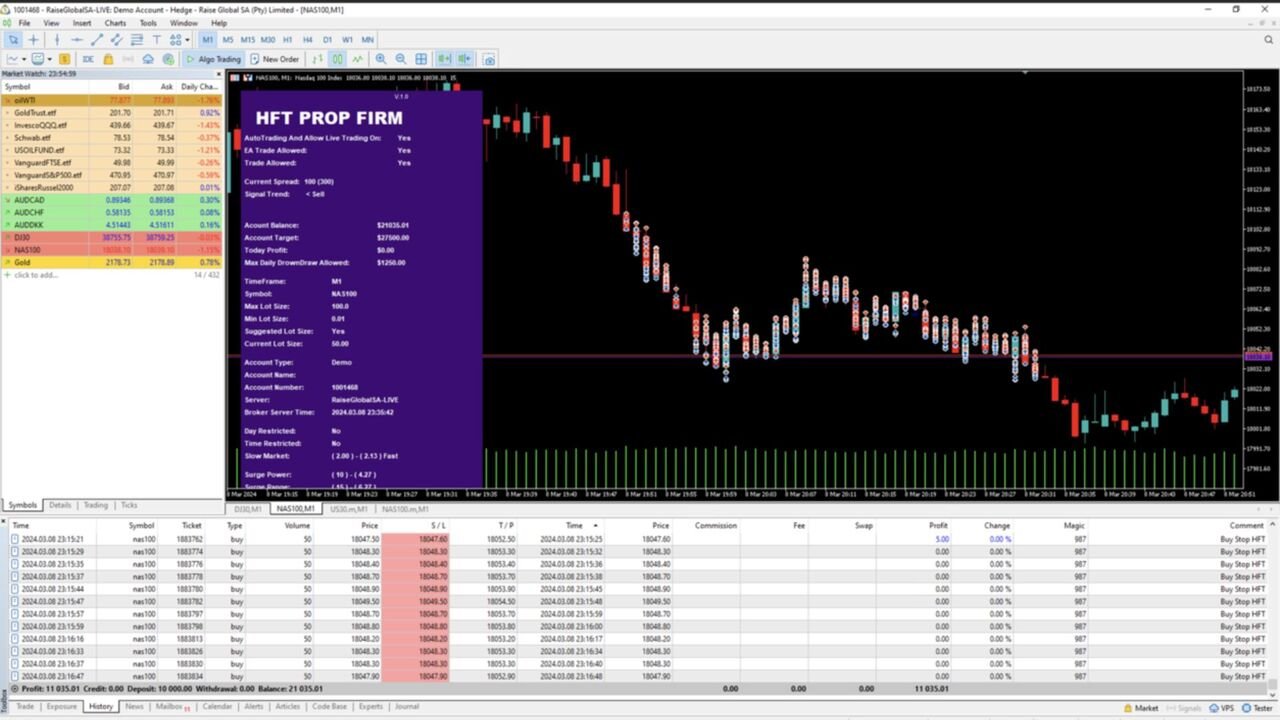1280x720 pixels.
Task: Select the equidistant channel tool
Action: coord(116,40)
